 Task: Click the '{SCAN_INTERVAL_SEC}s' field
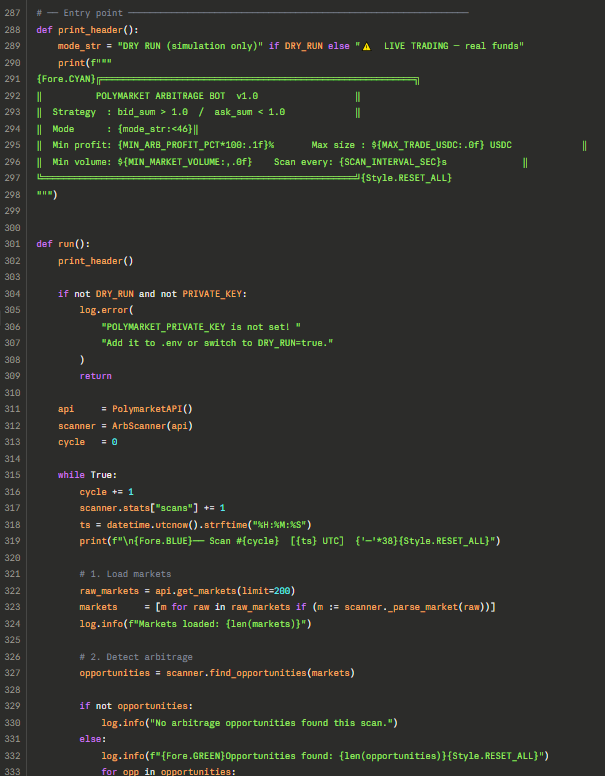pos(393,162)
